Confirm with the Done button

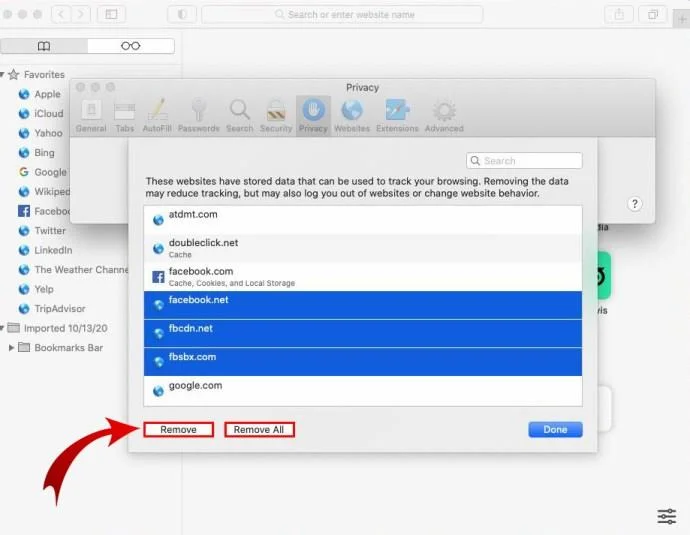[555, 429]
